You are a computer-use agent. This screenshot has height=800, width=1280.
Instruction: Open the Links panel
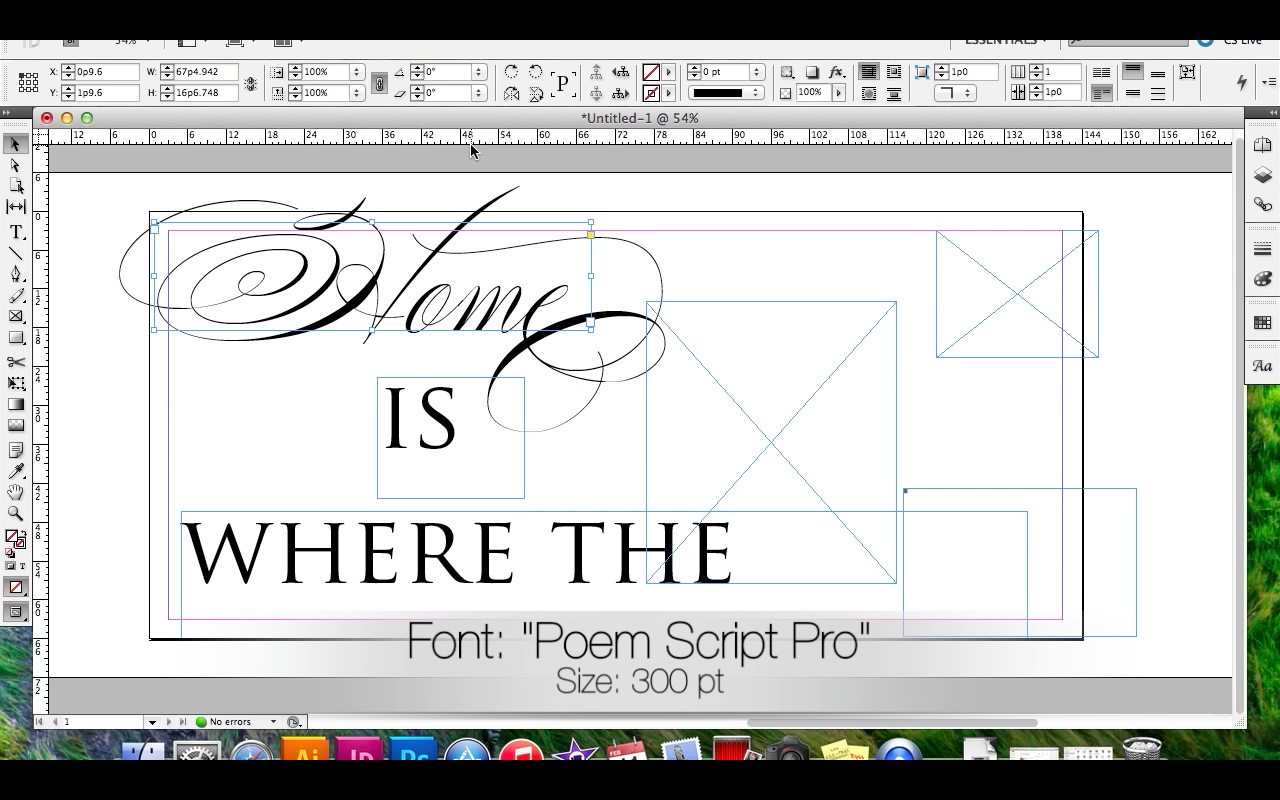click(x=1262, y=204)
